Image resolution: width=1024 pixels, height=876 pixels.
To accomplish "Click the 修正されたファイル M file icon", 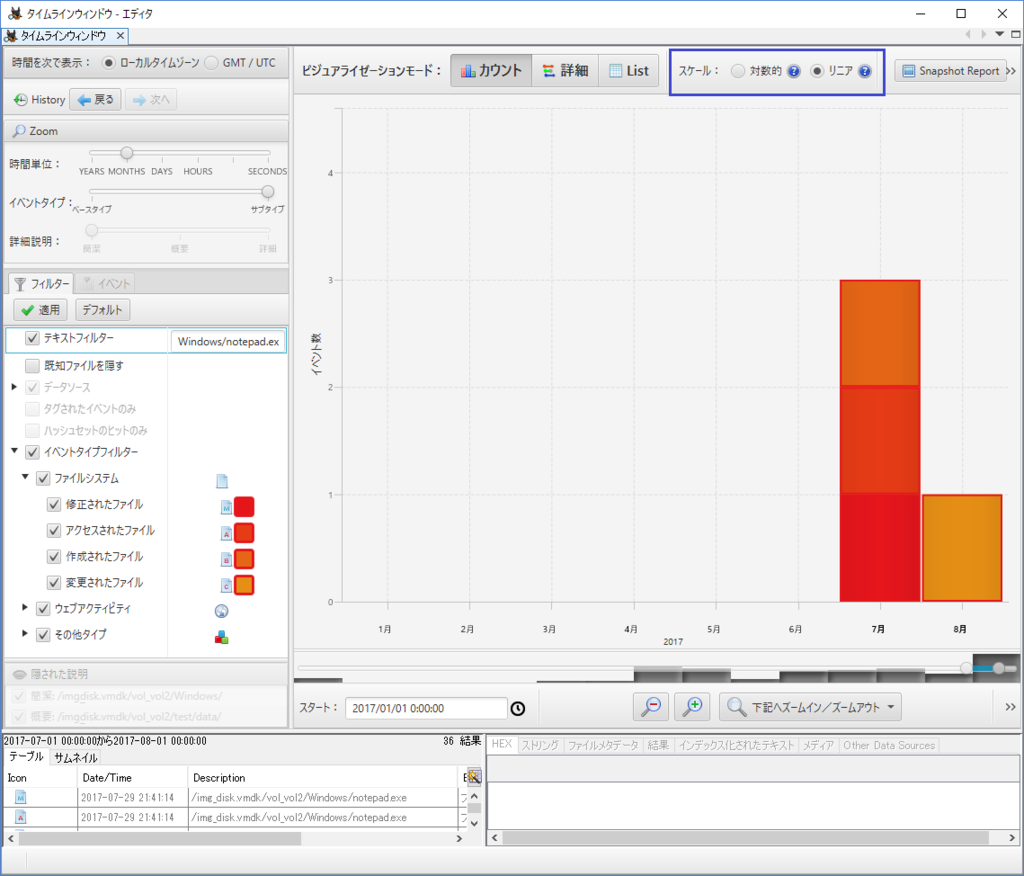I will (x=226, y=507).
